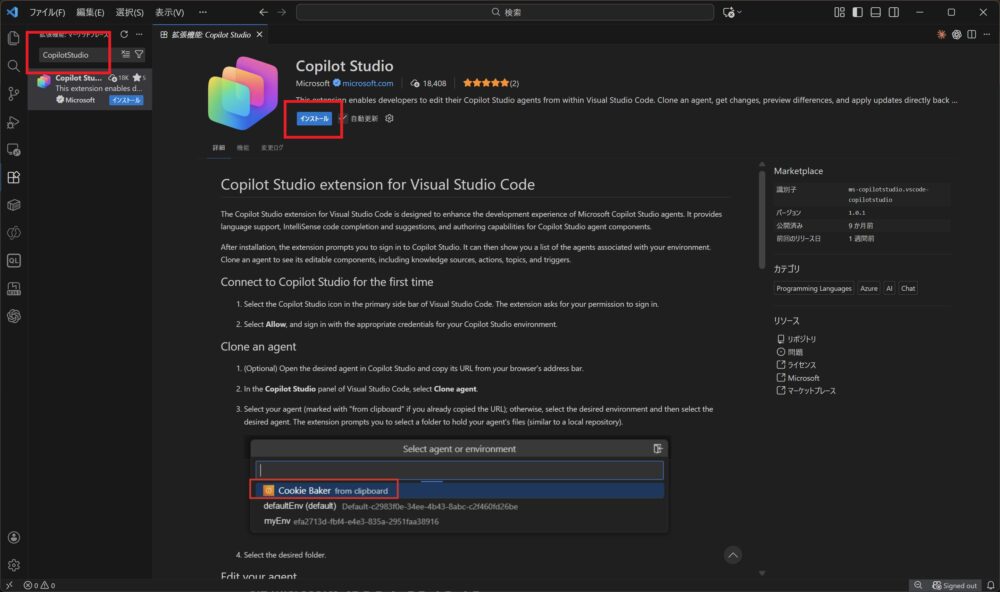Open more actions in extensions sidebar header
1000x592 pixels.
[141, 34]
